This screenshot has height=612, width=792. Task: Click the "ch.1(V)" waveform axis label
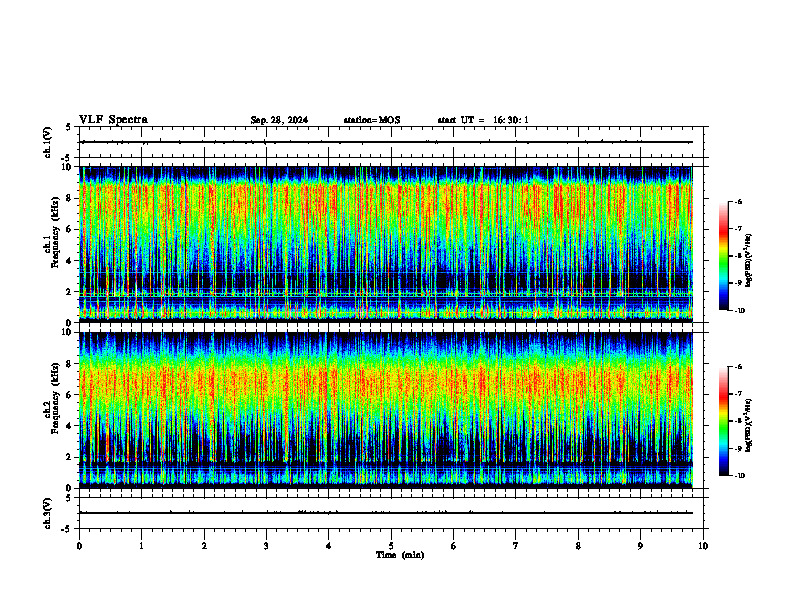pos(48,142)
